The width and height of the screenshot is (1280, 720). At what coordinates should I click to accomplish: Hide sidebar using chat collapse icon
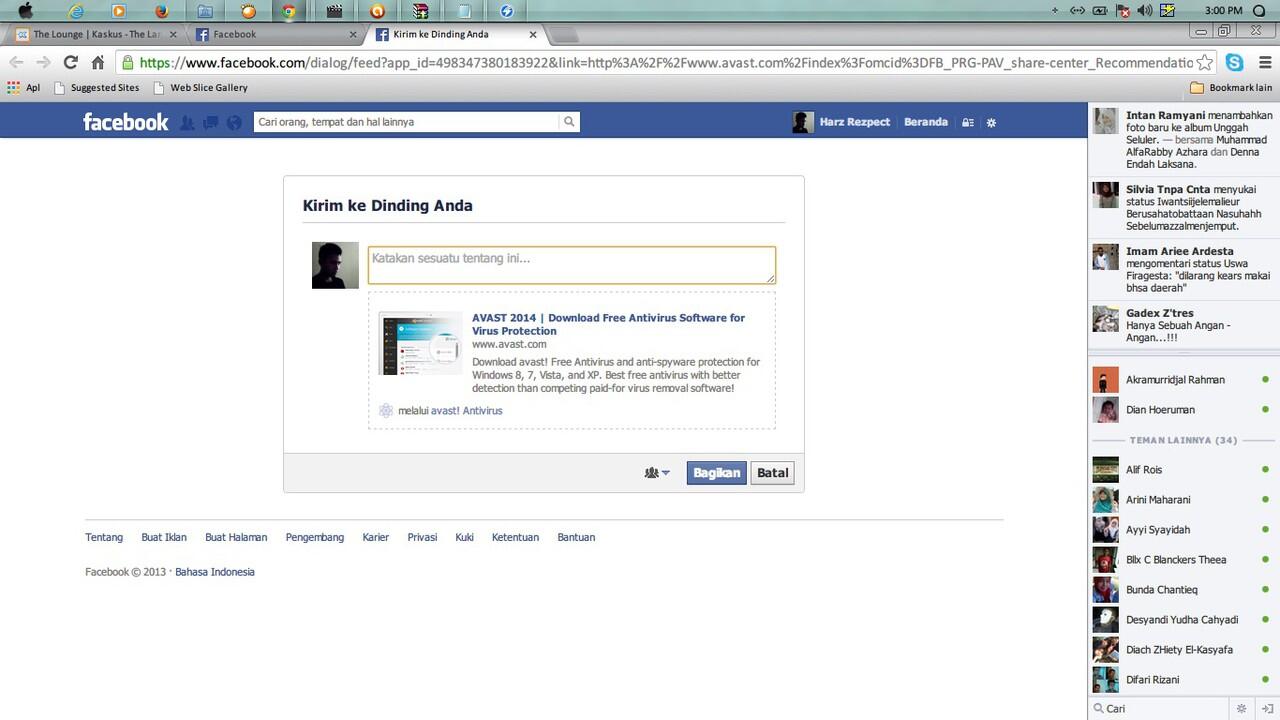1267,708
